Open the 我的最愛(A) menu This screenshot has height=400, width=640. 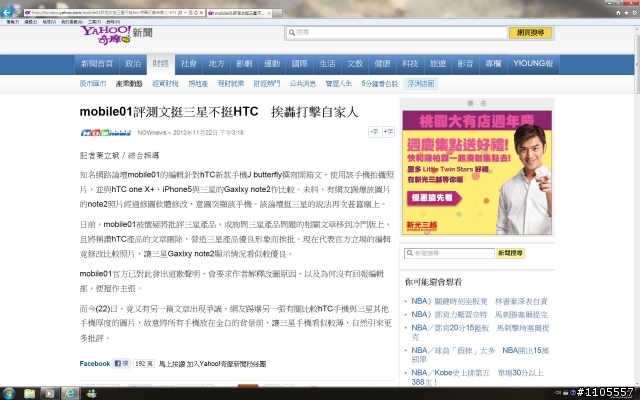coord(72,22)
